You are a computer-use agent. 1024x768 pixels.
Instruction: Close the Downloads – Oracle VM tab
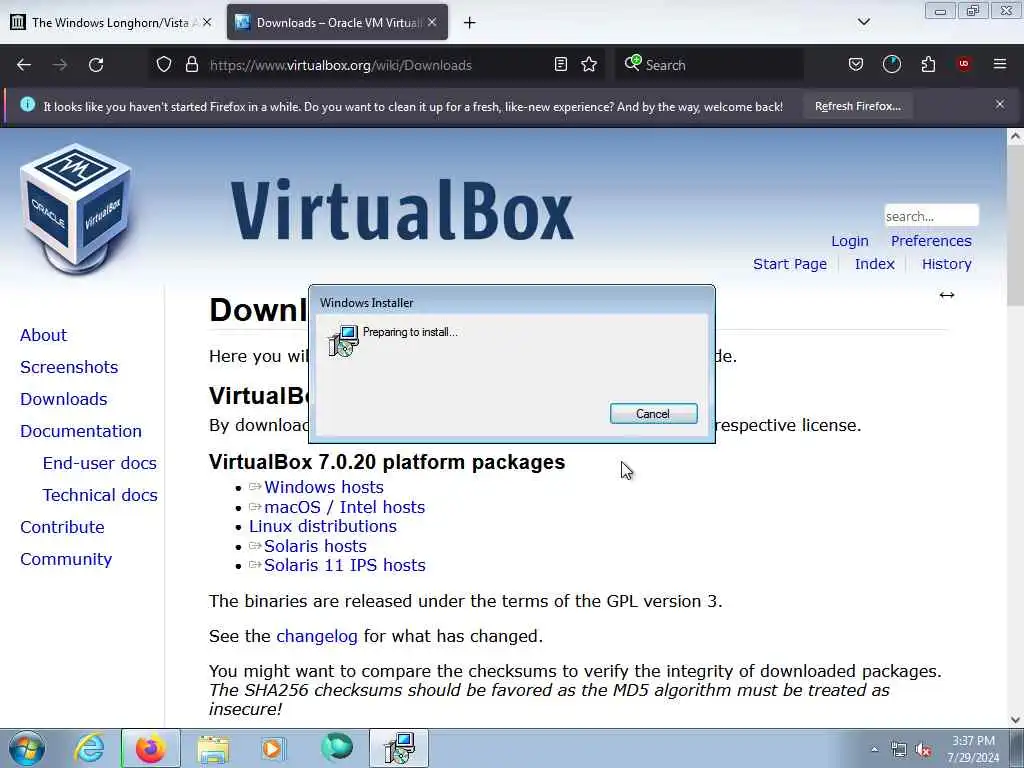[x=432, y=22]
